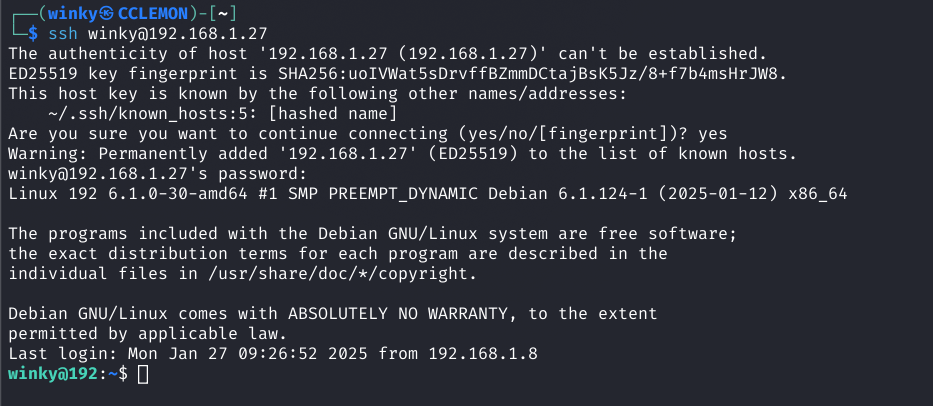The height and width of the screenshot is (406, 933).
Task: Click the block cursor after the remote prompt
Action: pos(144,374)
